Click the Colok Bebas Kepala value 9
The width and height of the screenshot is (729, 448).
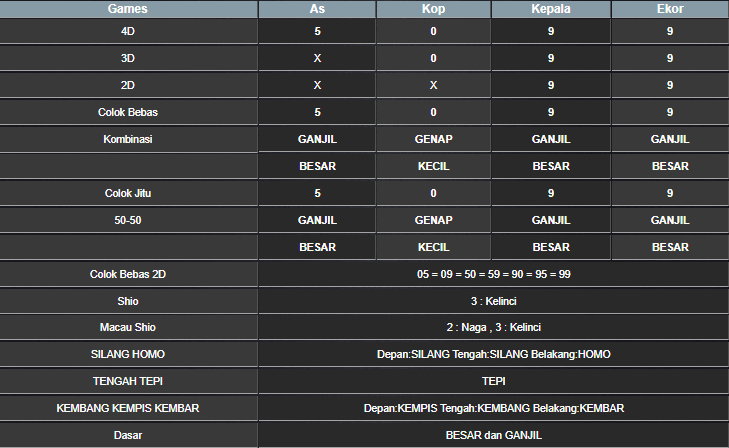[551, 112]
